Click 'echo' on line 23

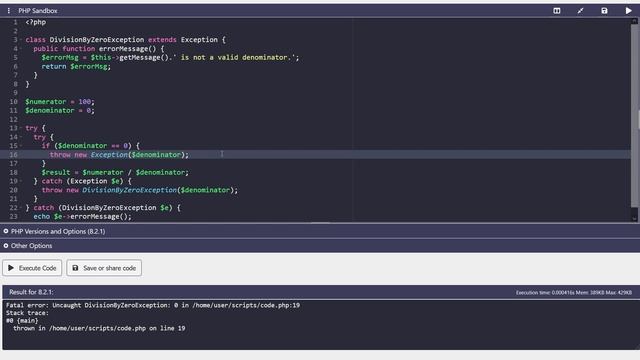[x=42, y=216]
